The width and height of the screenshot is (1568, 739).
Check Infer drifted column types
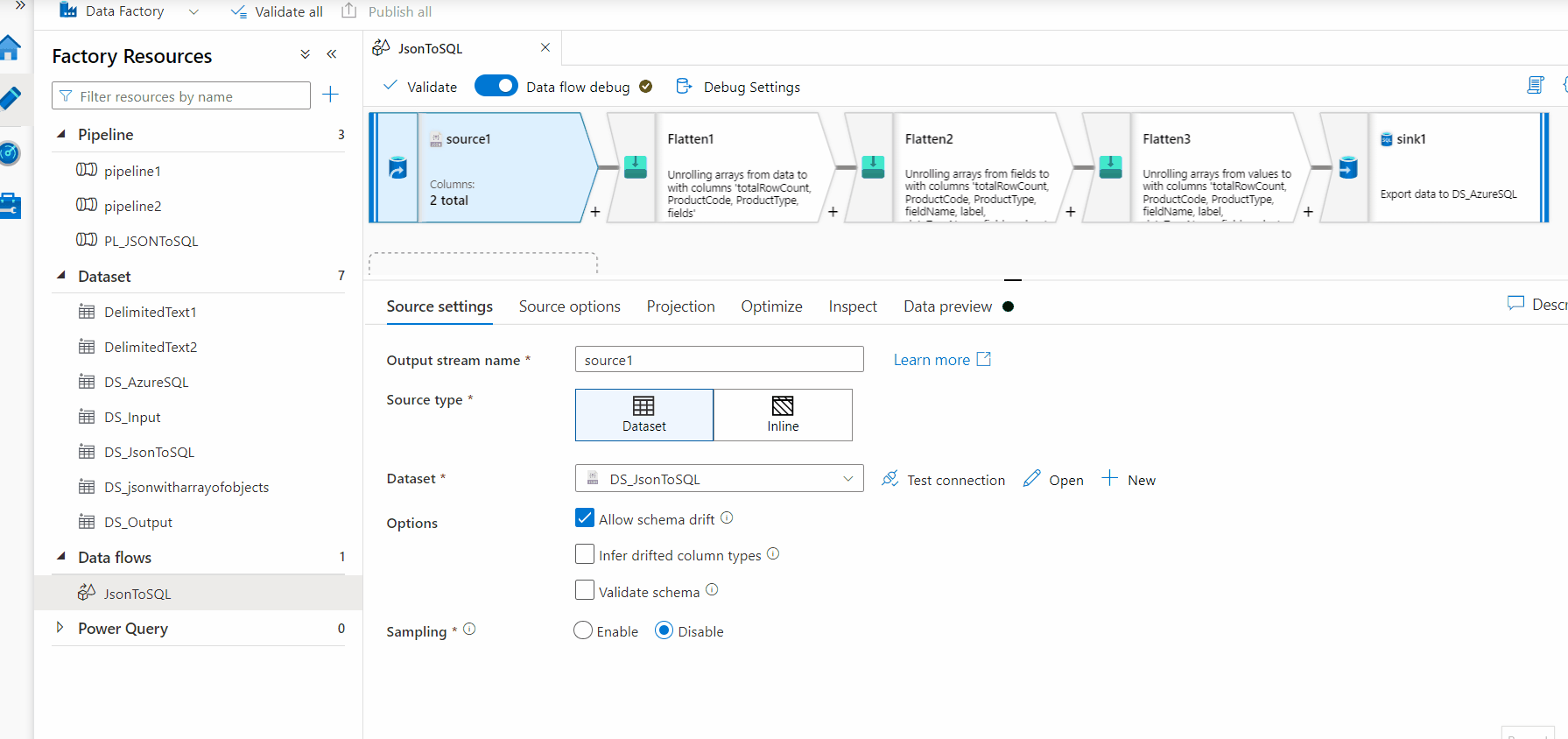click(585, 553)
